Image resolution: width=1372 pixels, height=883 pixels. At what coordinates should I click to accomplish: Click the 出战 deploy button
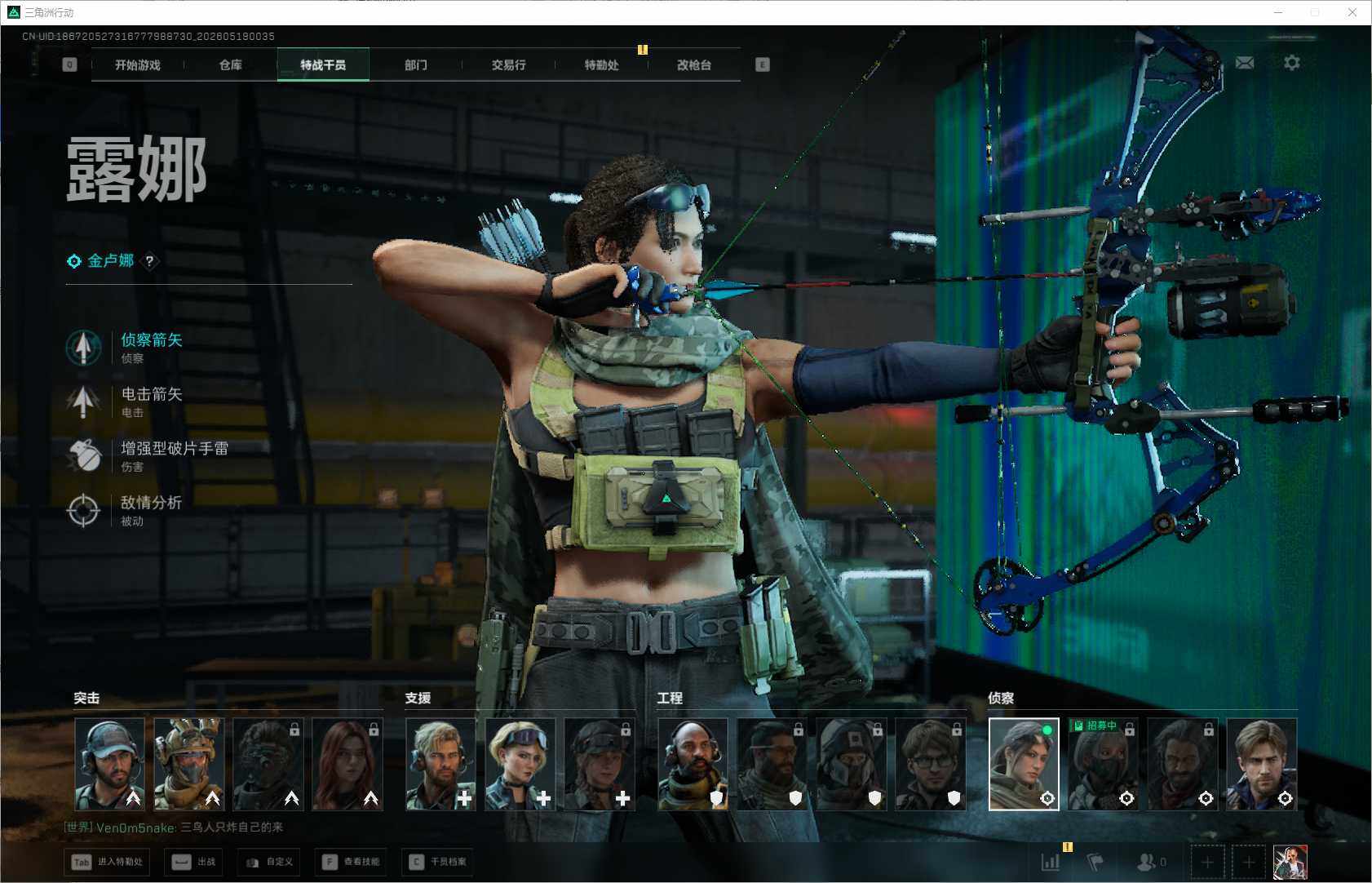(194, 862)
